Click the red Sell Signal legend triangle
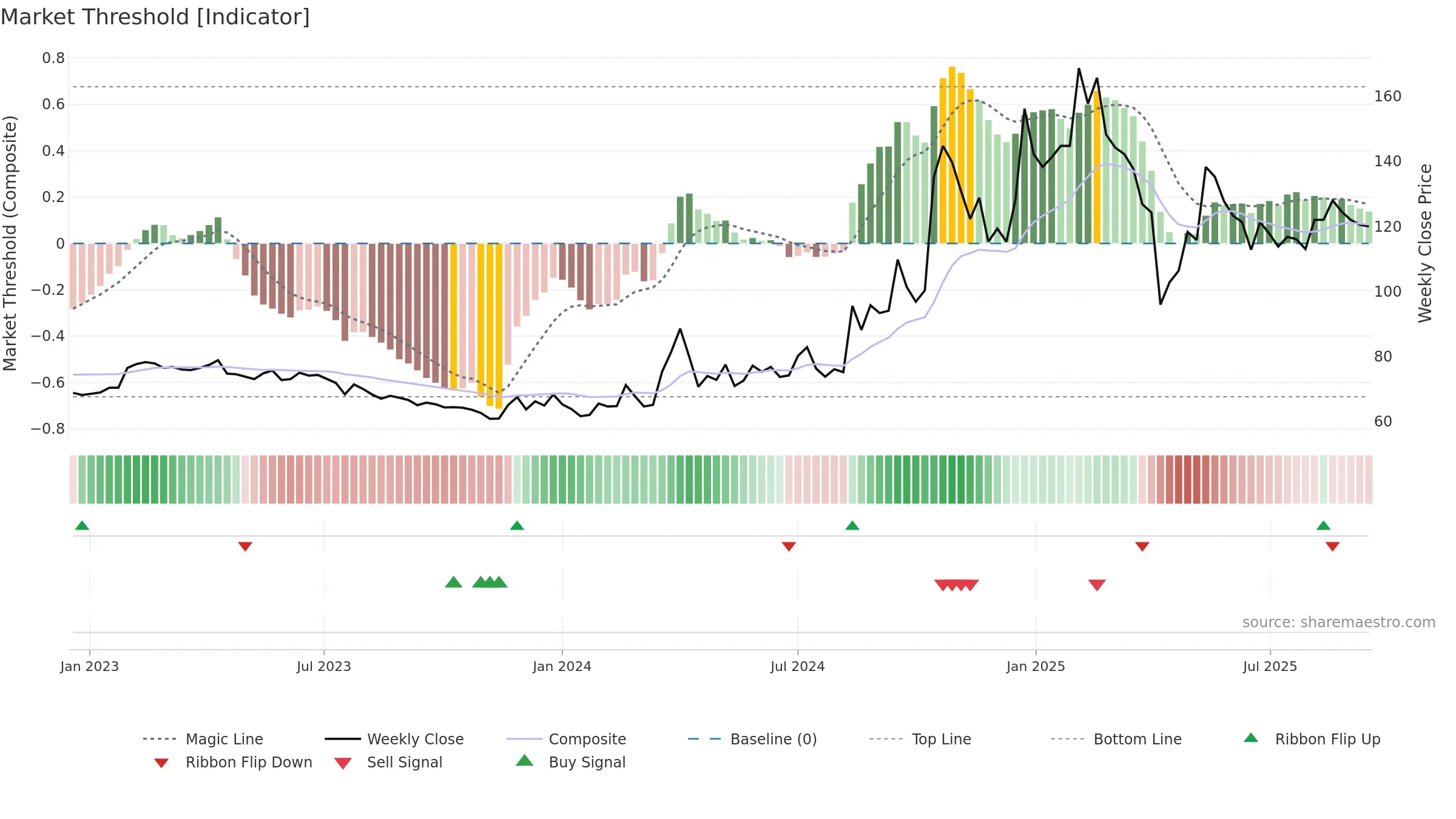Viewport: 1456px width, 819px height. [x=343, y=763]
